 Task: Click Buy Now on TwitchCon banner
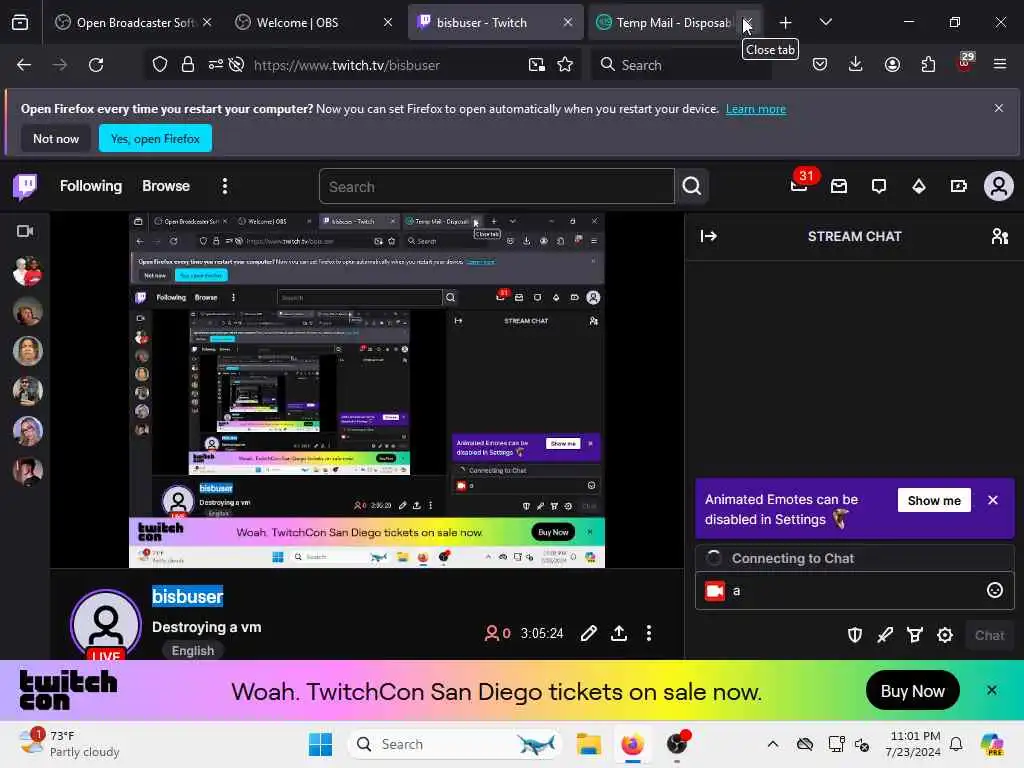[912, 691]
